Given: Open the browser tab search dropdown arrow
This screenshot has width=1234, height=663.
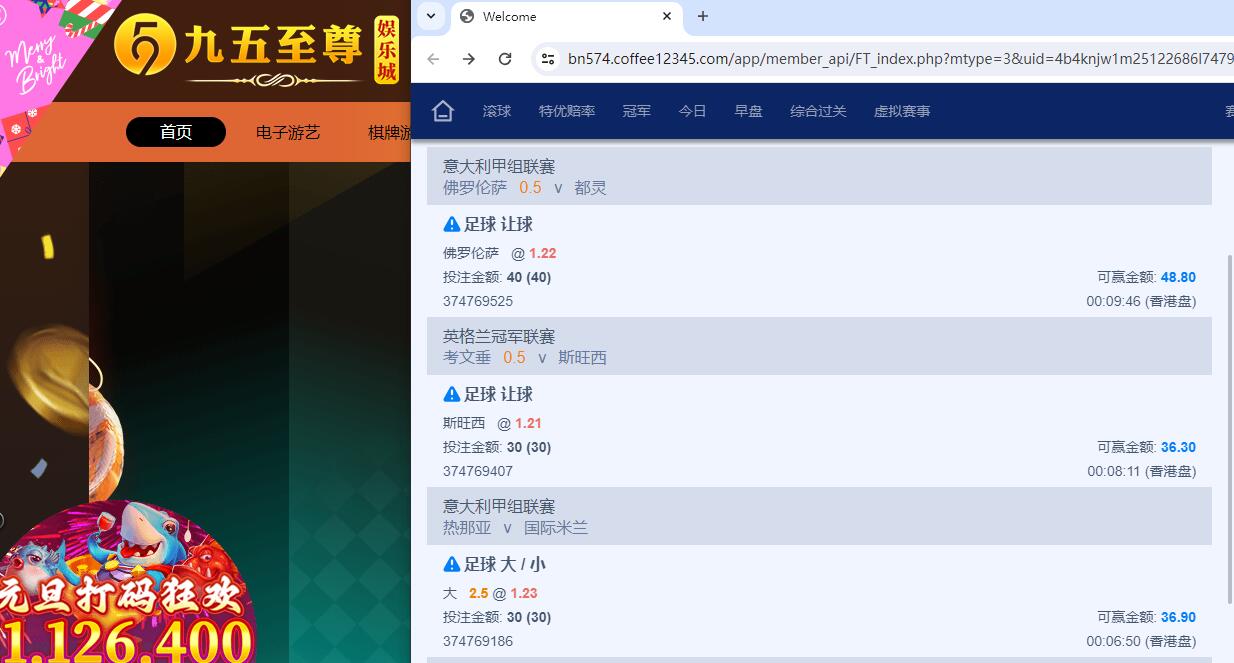Looking at the screenshot, I should tap(431, 16).
